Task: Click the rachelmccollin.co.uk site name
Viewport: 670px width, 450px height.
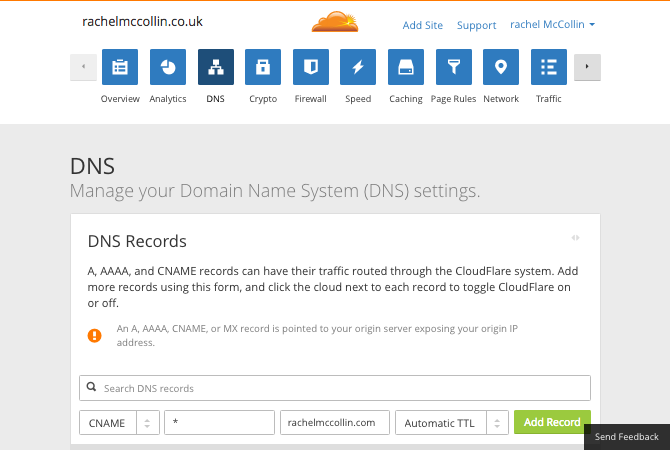Action: tap(142, 21)
